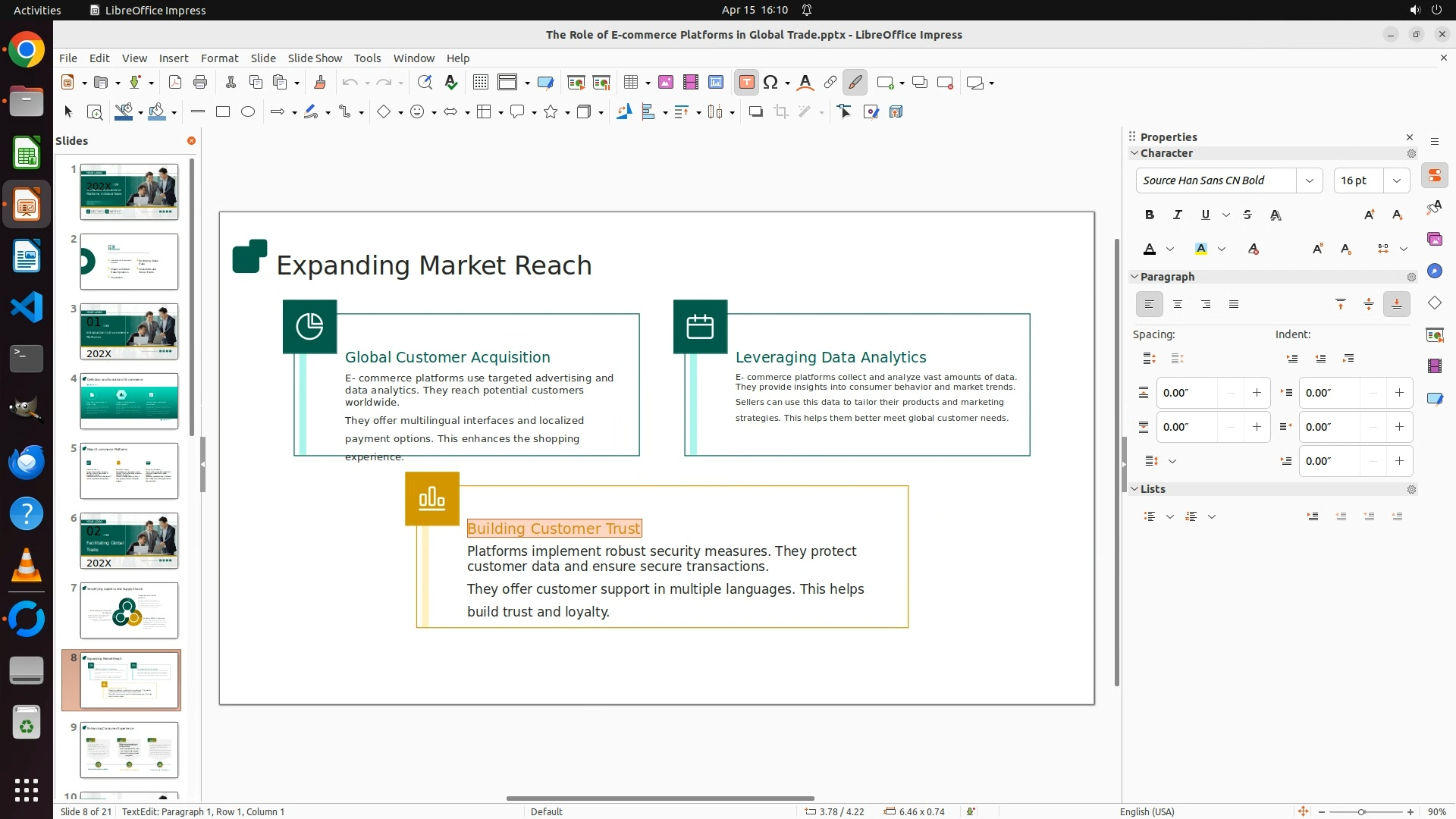Click the Insert Table icon
The width and height of the screenshot is (1456, 819).
click(630, 83)
